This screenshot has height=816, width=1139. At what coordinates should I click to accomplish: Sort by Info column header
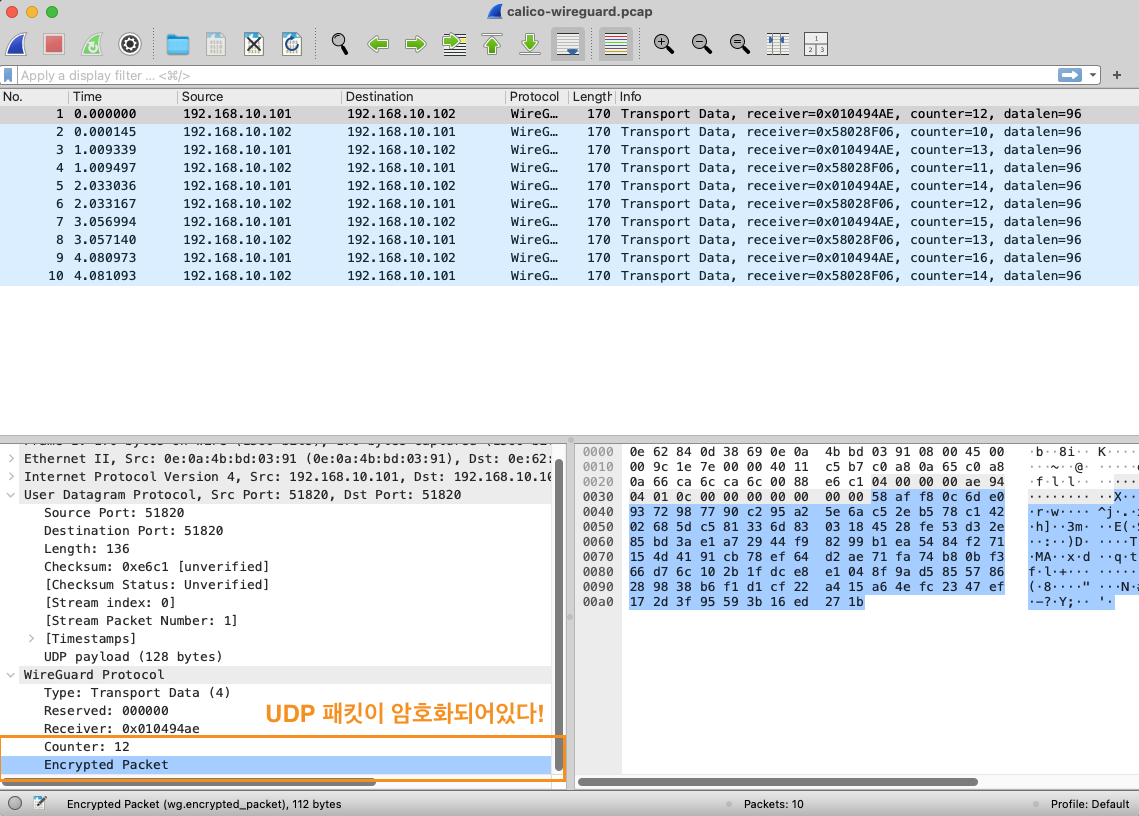(877, 97)
